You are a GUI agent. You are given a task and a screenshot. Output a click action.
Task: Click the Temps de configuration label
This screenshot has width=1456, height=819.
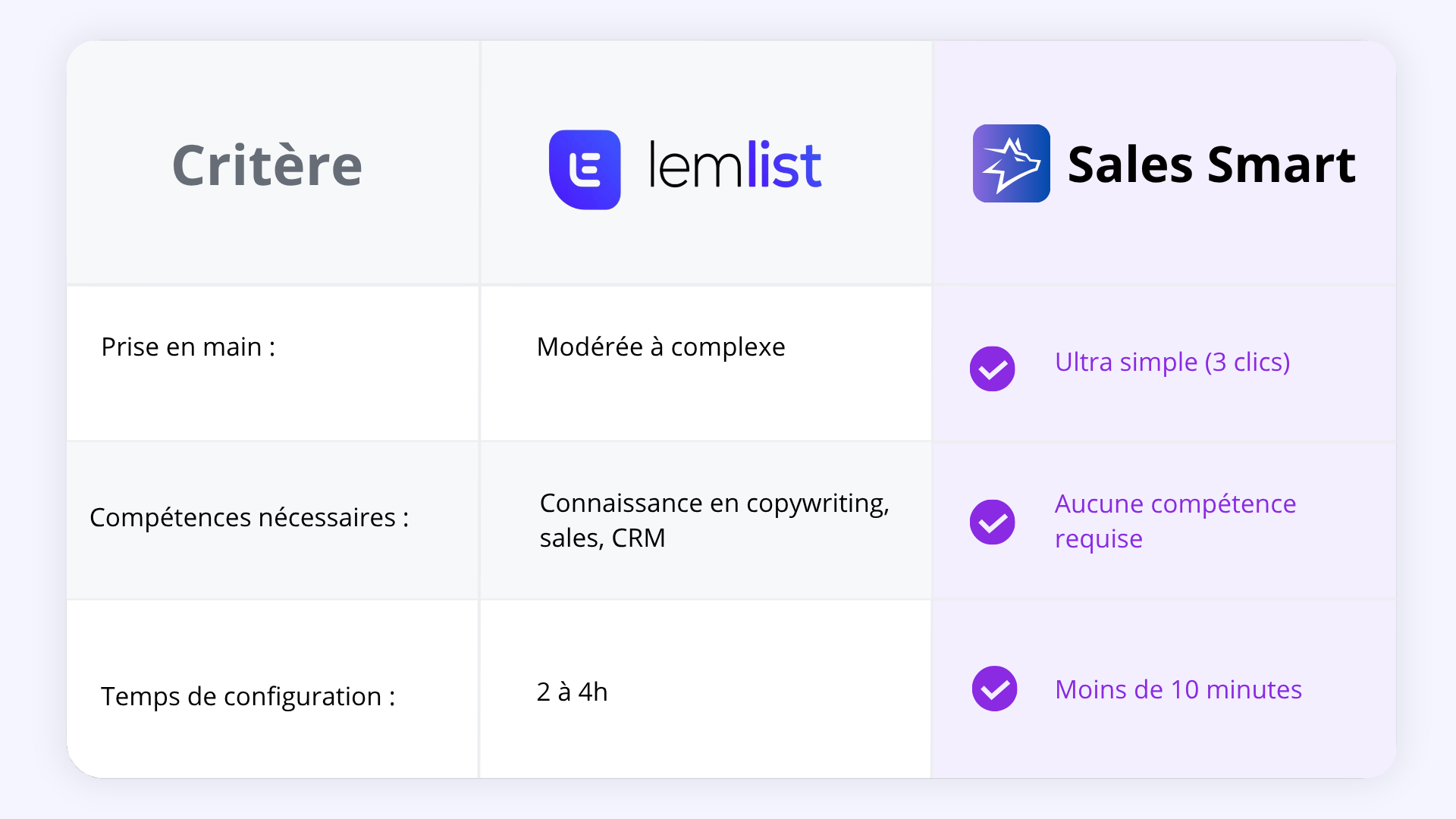pos(248,696)
